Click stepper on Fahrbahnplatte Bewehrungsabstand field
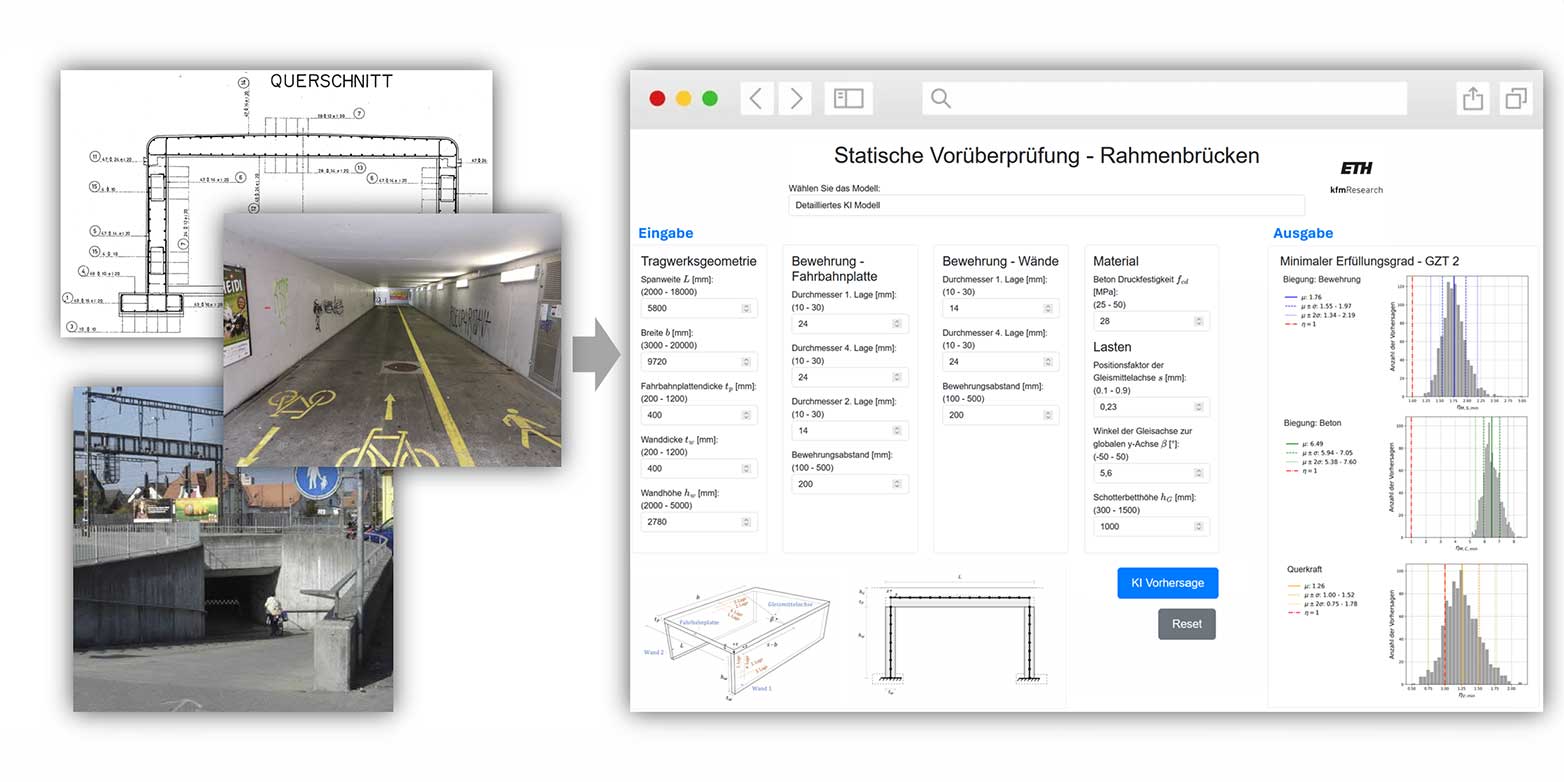 [897, 484]
